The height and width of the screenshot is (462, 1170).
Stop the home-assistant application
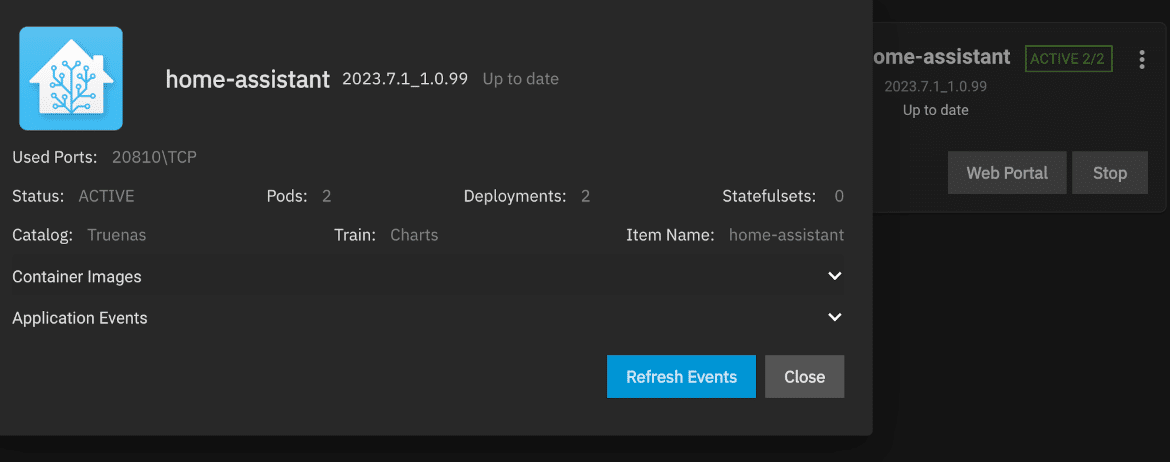[1110, 173]
